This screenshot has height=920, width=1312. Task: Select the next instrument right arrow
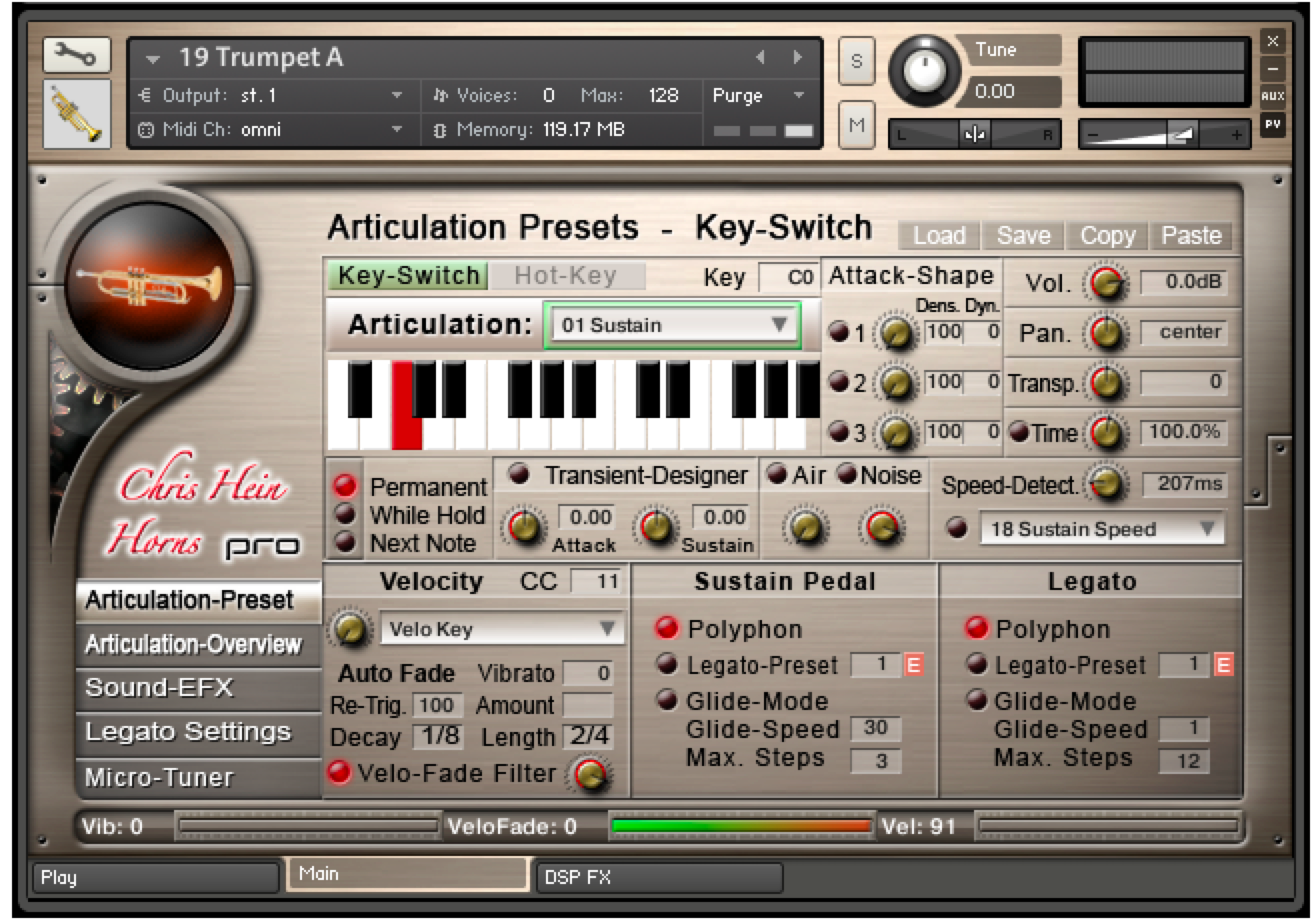tap(797, 58)
